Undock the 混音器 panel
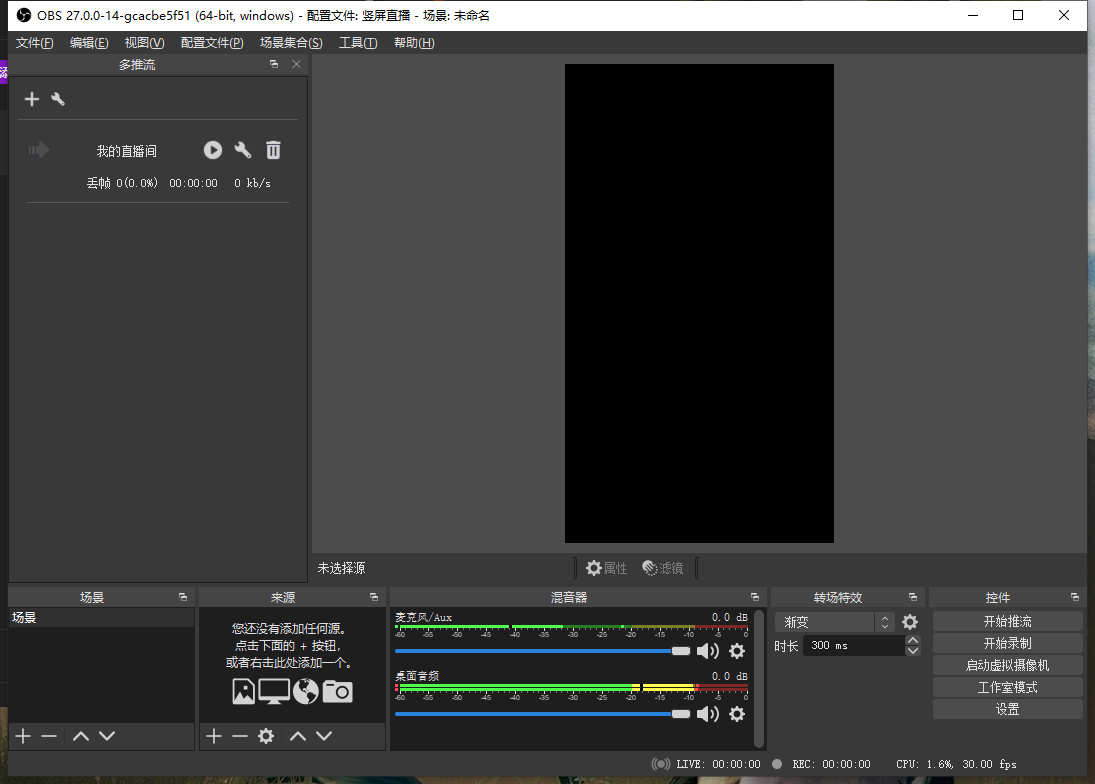 point(754,597)
